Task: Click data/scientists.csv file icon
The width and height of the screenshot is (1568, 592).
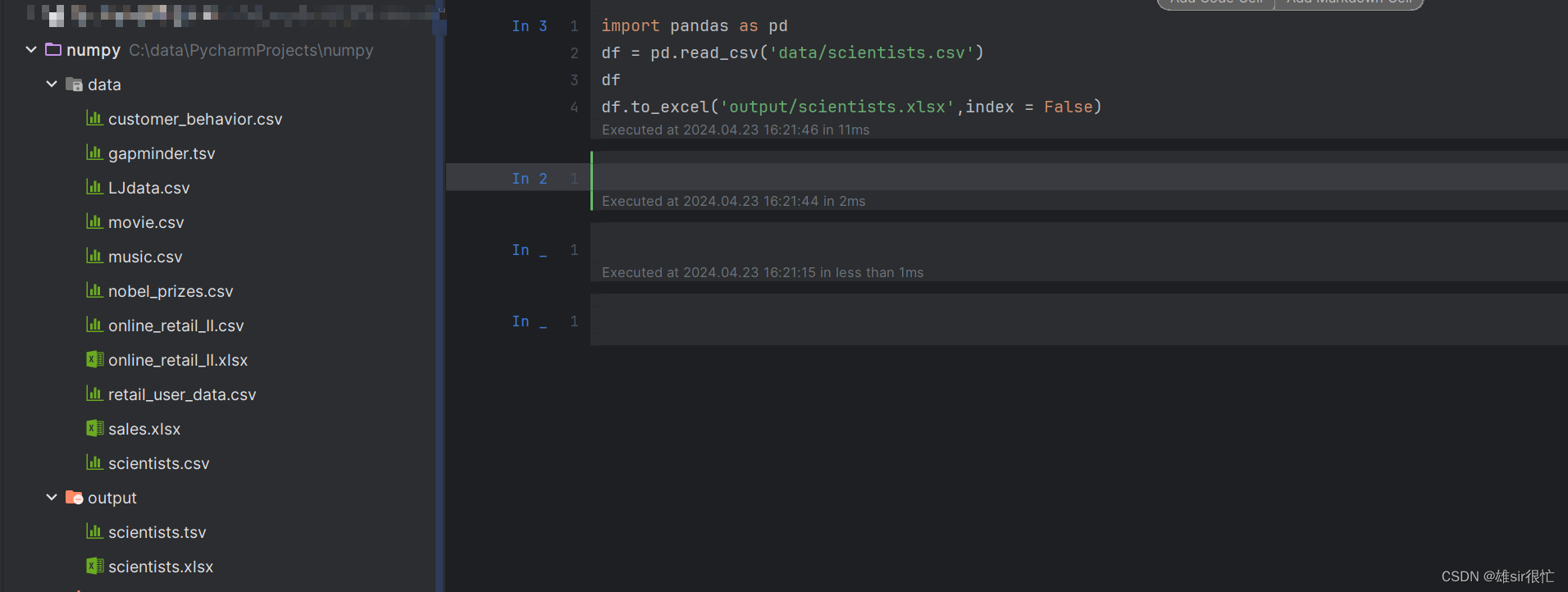Action: pyautogui.click(x=94, y=462)
